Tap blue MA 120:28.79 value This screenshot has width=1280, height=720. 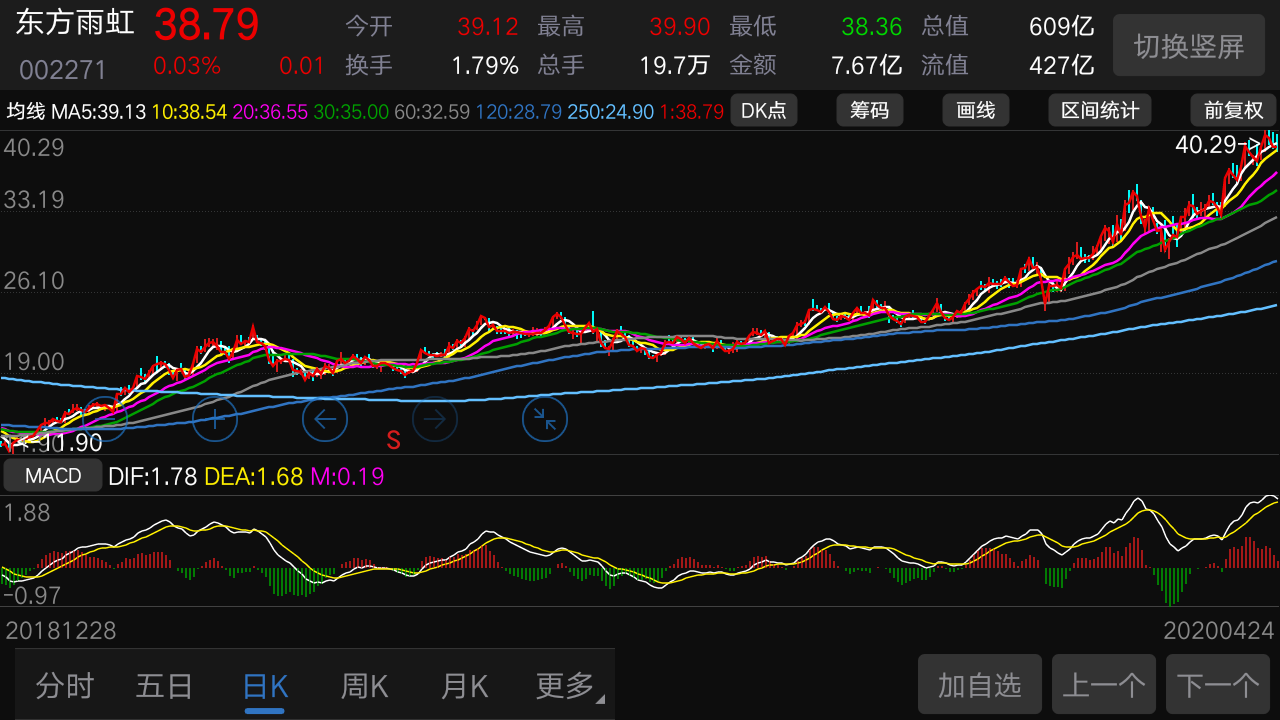(x=518, y=111)
